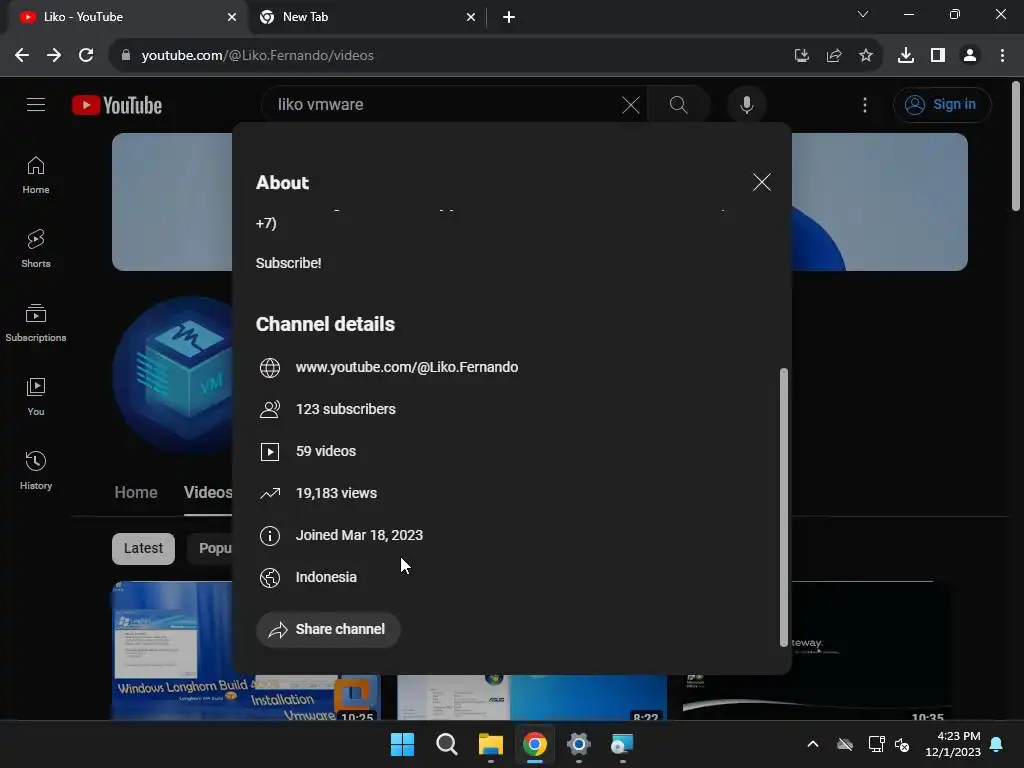1024x768 pixels.
Task: Select the Latest filter chip
Action: coord(143,549)
